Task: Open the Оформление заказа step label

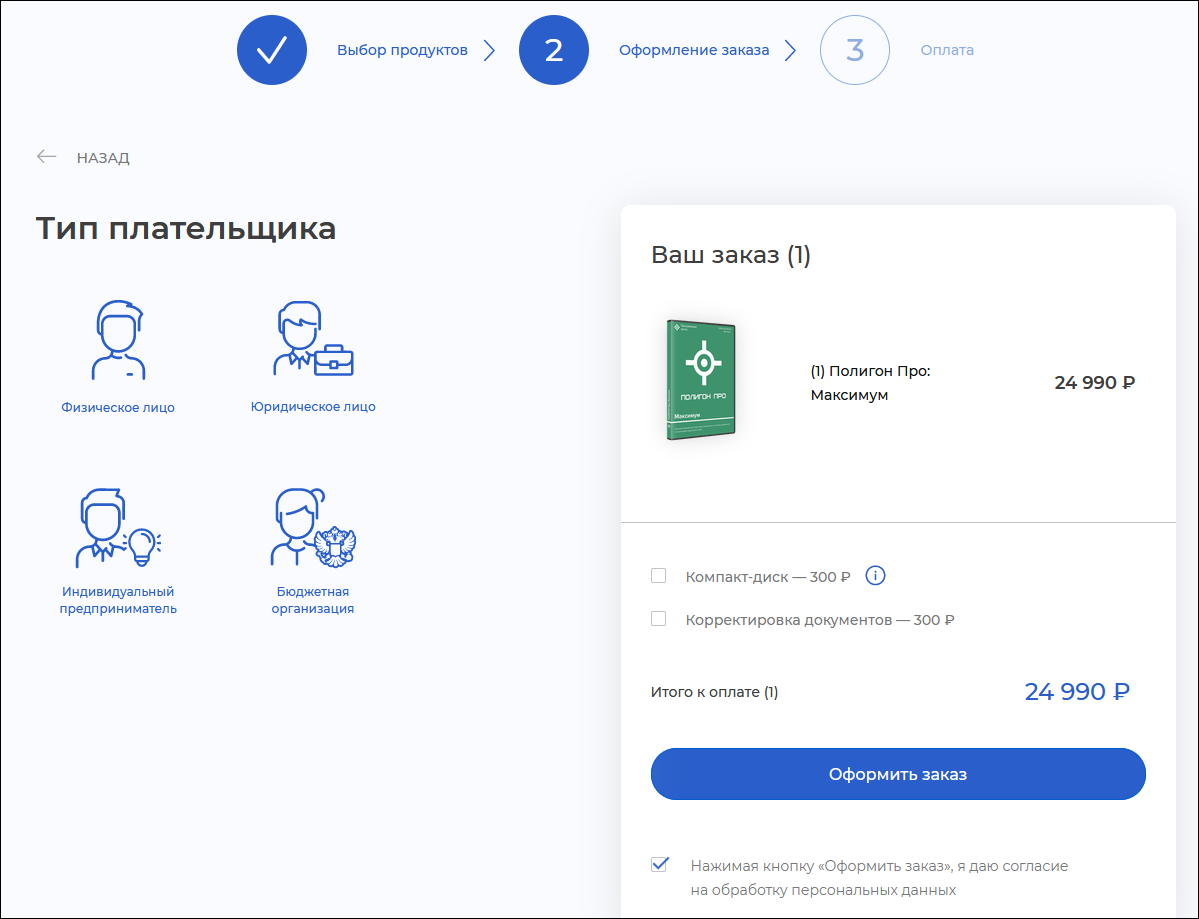Action: [694, 50]
